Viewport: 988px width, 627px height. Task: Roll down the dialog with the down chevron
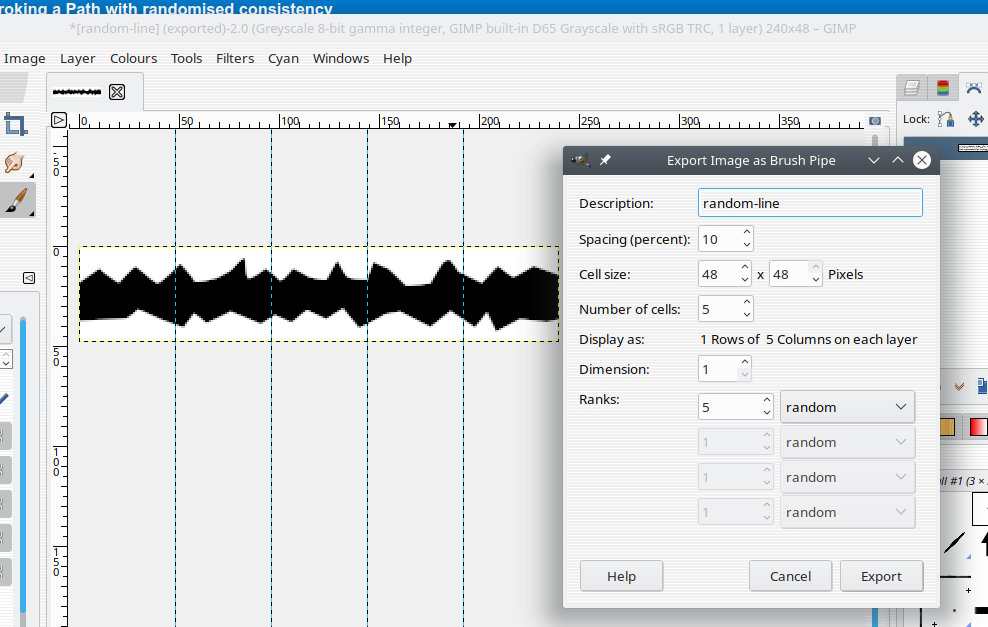click(874, 160)
